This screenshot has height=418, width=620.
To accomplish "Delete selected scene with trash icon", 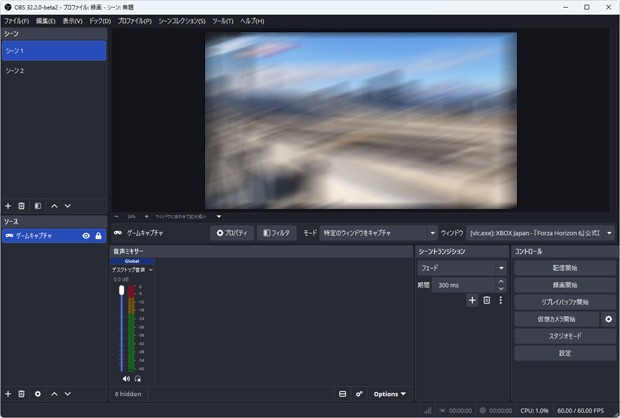I will pyautogui.click(x=21, y=206).
